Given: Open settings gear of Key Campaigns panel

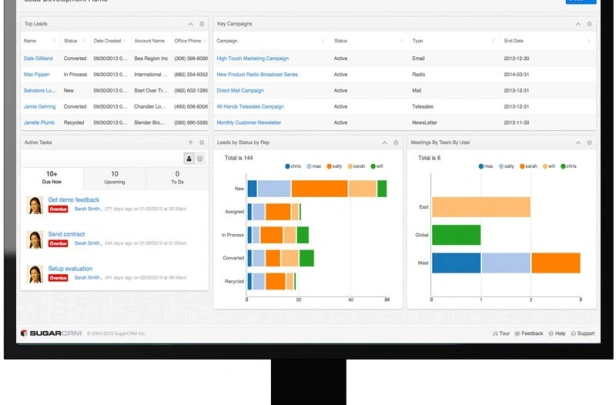Looking at the screenshot, I should click(589, 23).
